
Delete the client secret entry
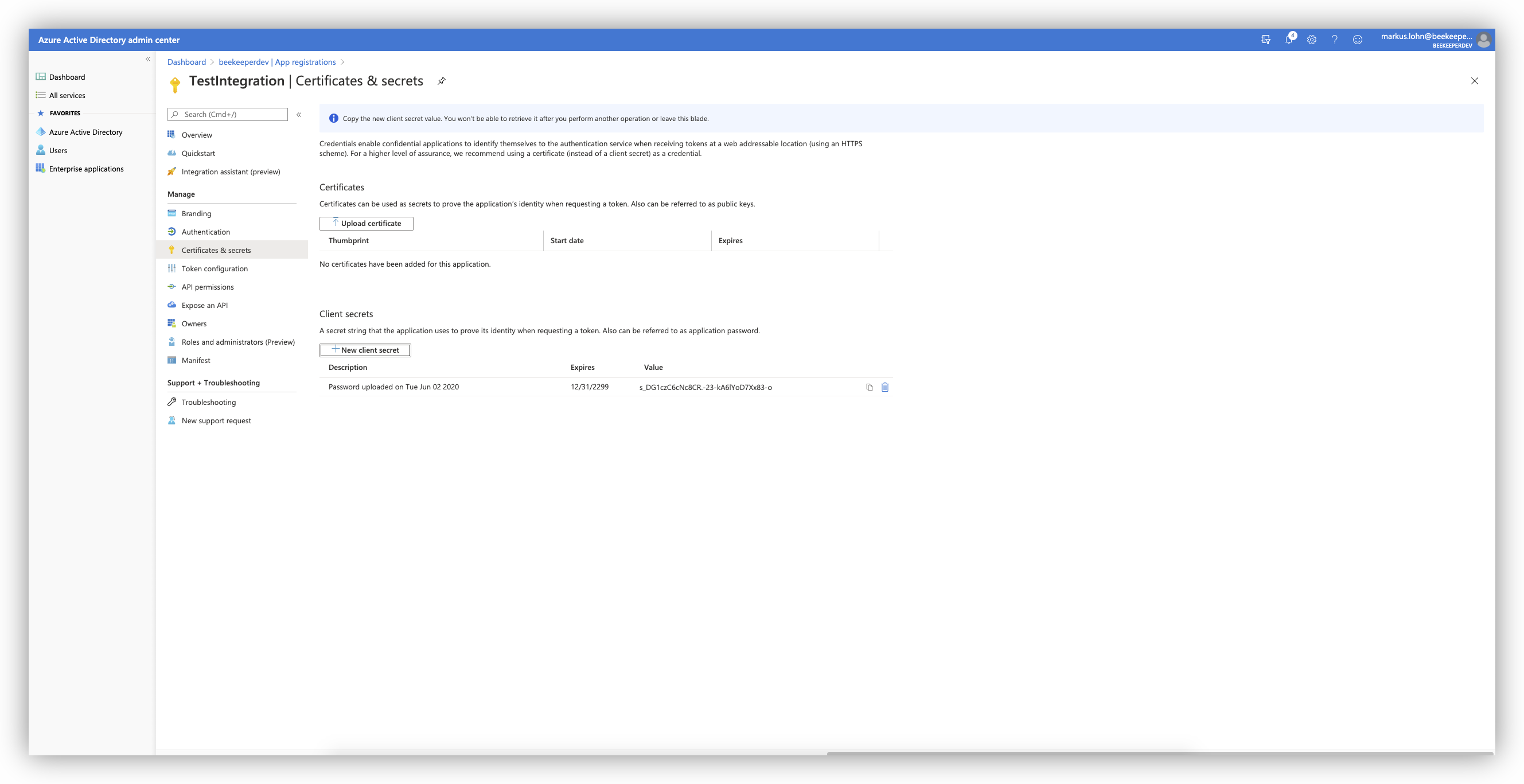[885, 387]
